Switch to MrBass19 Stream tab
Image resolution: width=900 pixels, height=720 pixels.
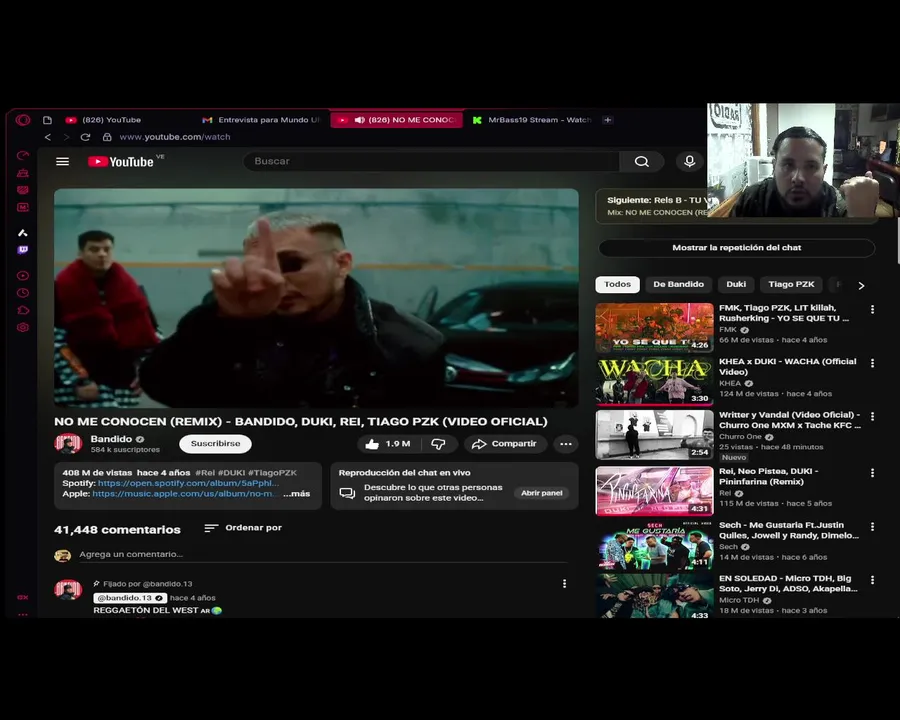pyautogui.click(x=532, y=120)
